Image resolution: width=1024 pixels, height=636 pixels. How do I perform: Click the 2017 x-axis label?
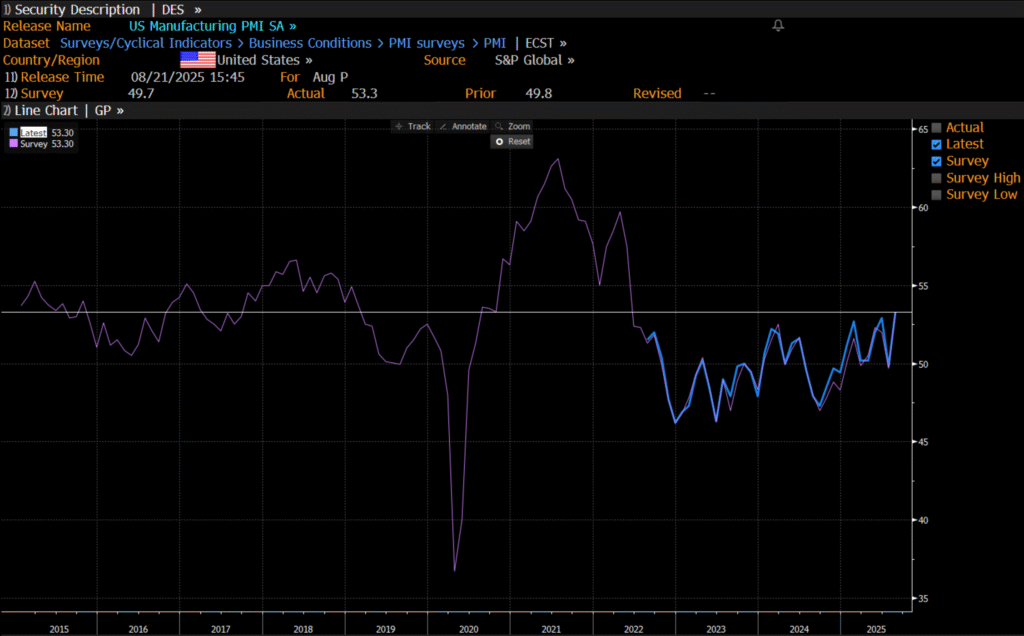221,629
